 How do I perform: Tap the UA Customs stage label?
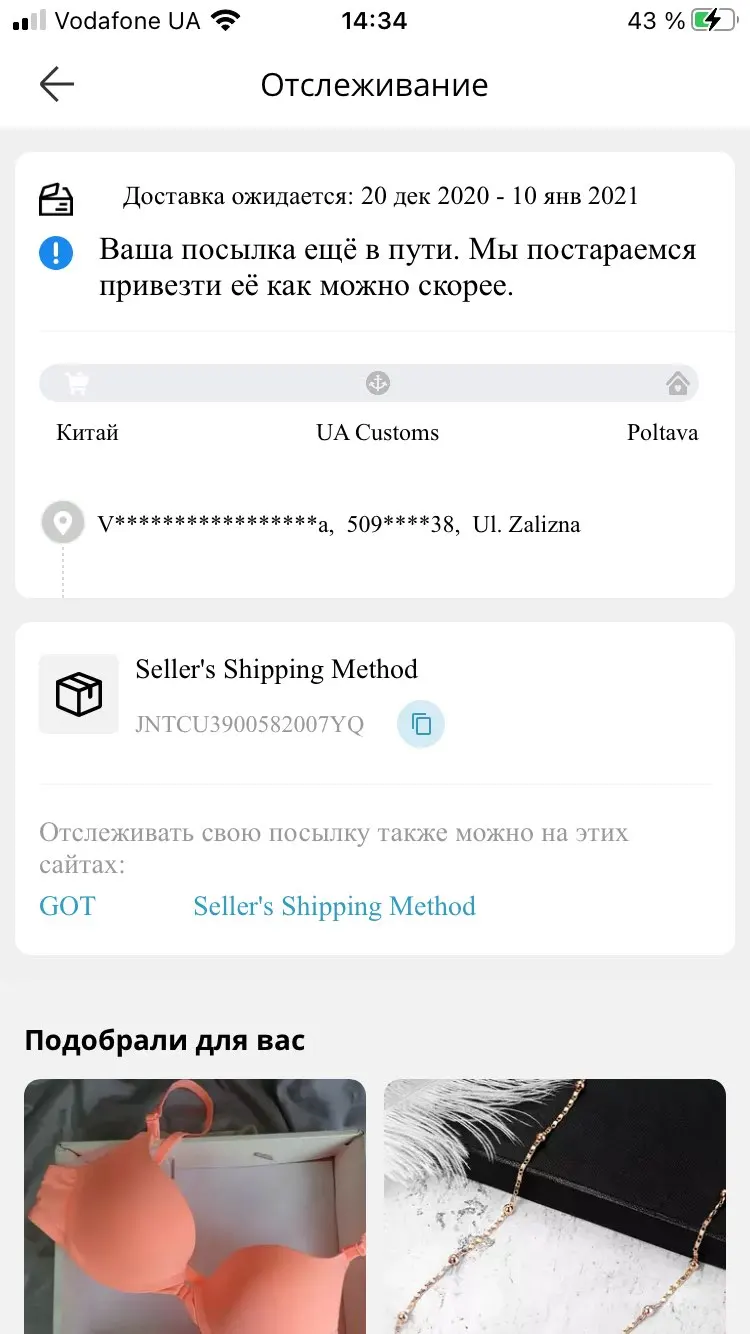[377, 433]
